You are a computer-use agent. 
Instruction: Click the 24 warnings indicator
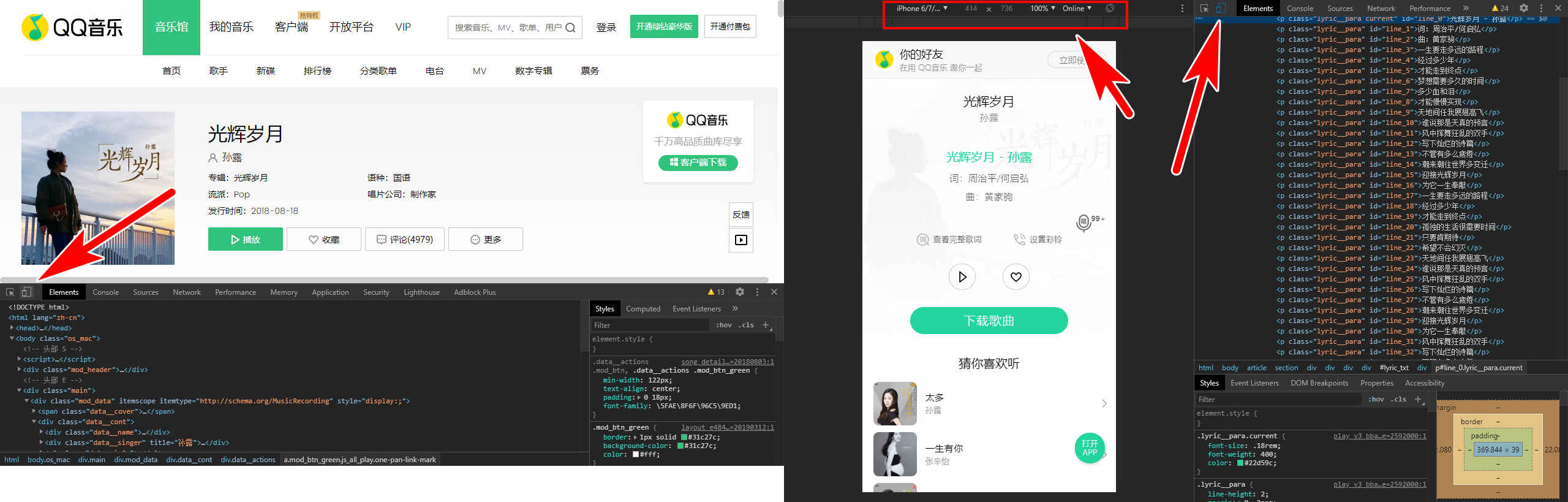[1500, 8]
